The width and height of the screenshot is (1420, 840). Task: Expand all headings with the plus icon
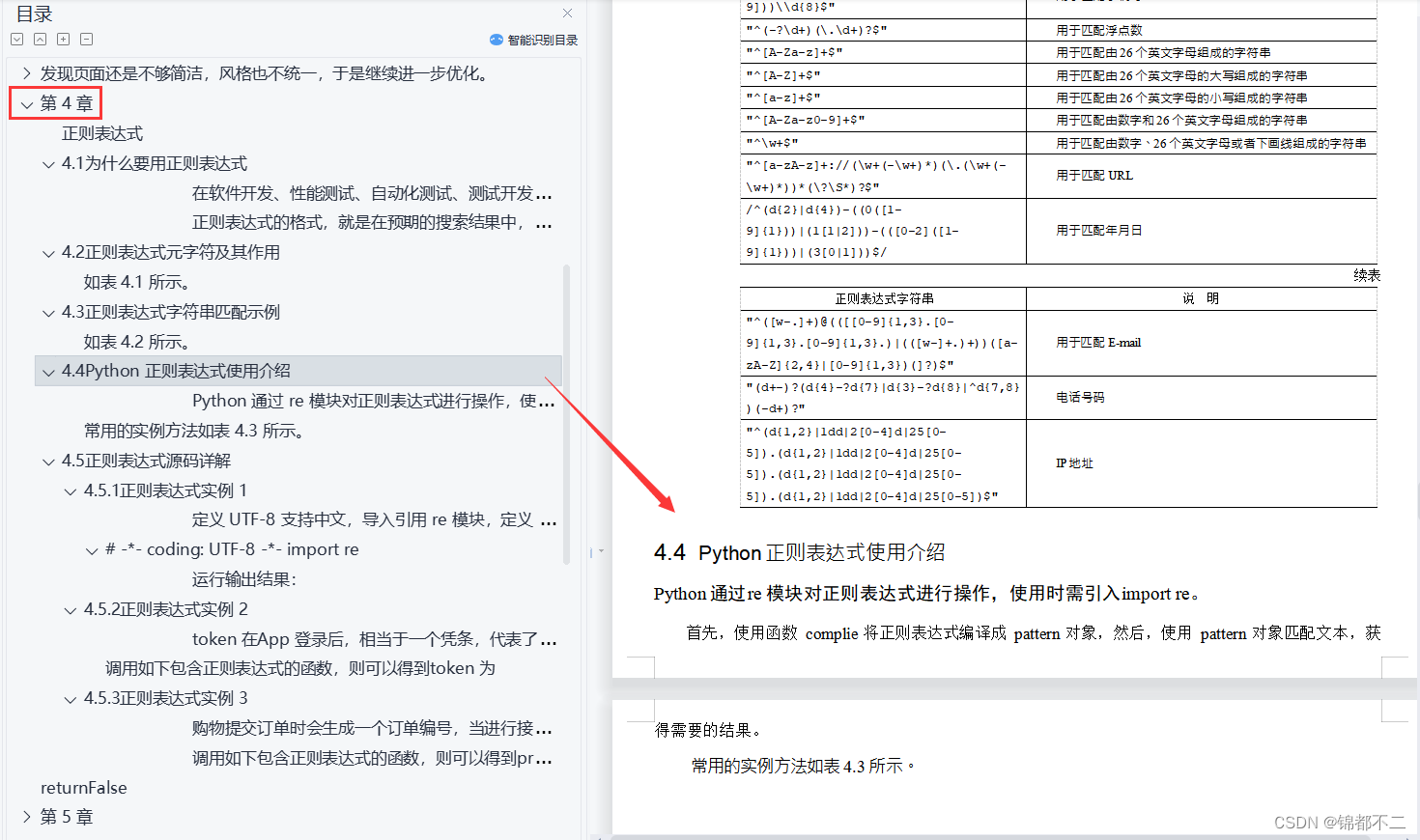(x=63, y=39)
